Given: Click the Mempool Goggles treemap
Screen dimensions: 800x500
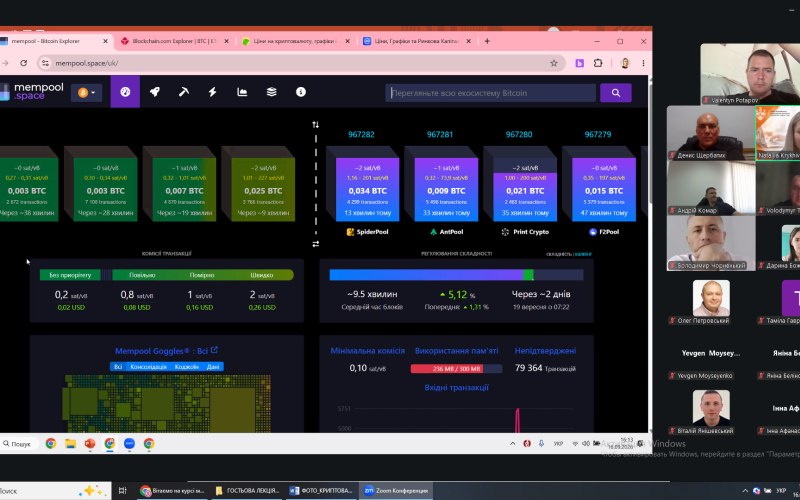Looking at the screenshot, I should point(166,403).
